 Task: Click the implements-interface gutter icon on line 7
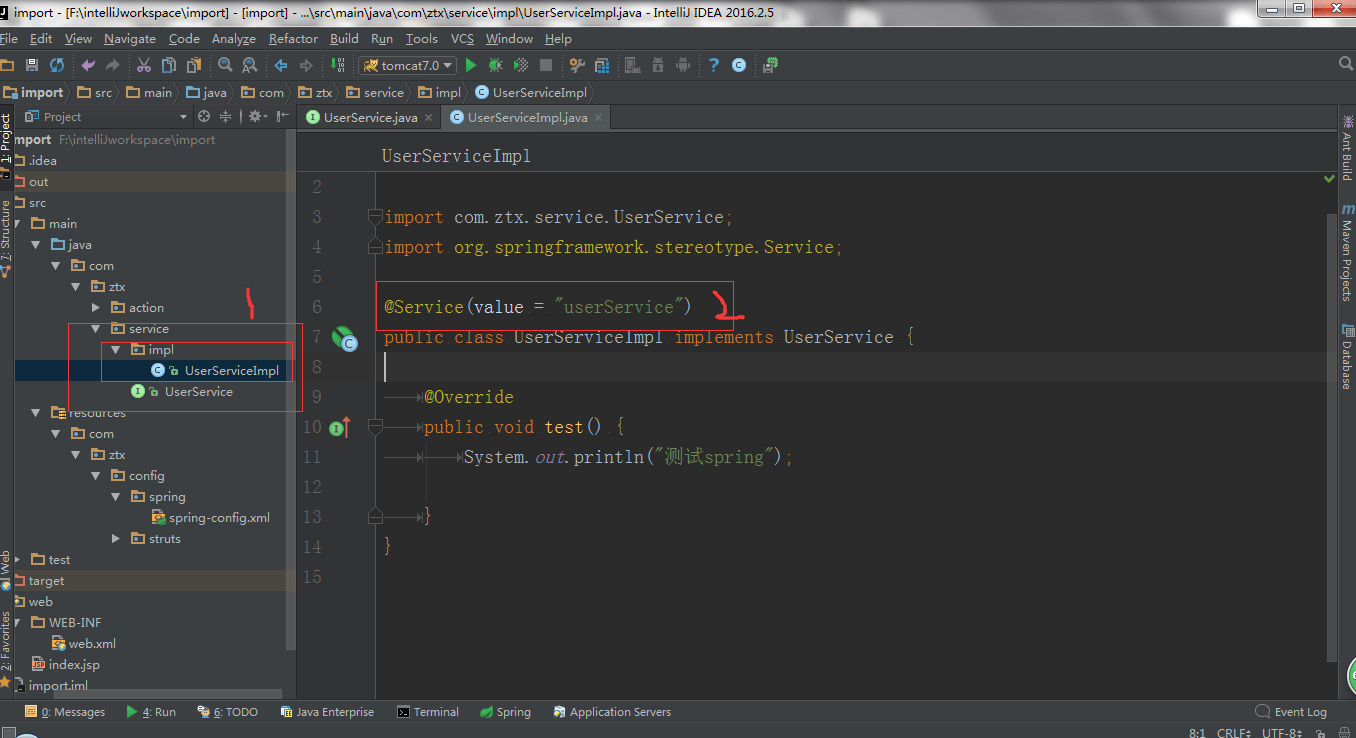pyautogui.click(x=343, y=338)
